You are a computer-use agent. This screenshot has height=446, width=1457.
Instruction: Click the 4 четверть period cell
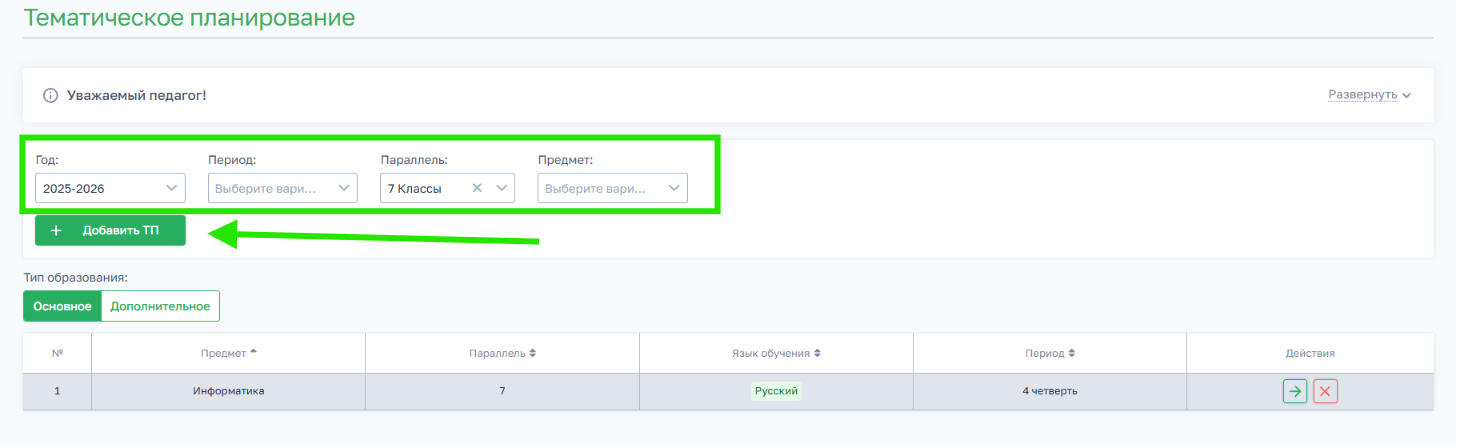tap(1049, 391)
